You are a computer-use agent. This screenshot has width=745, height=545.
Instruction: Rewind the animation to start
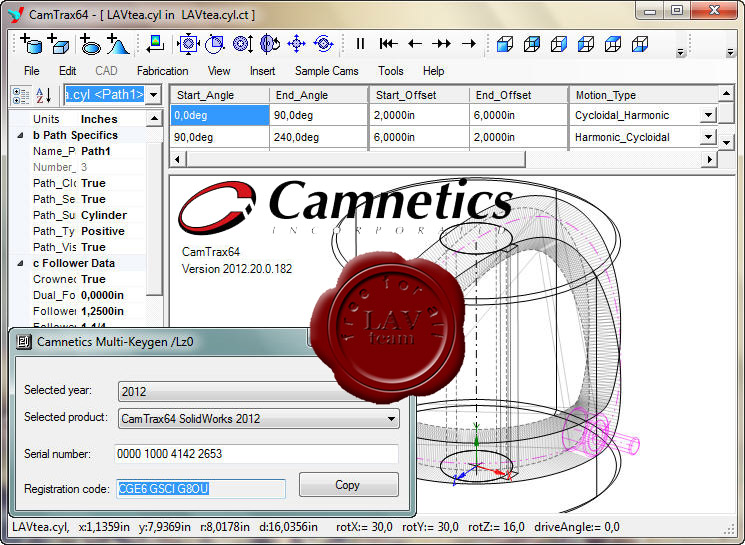tap(388, 44)
